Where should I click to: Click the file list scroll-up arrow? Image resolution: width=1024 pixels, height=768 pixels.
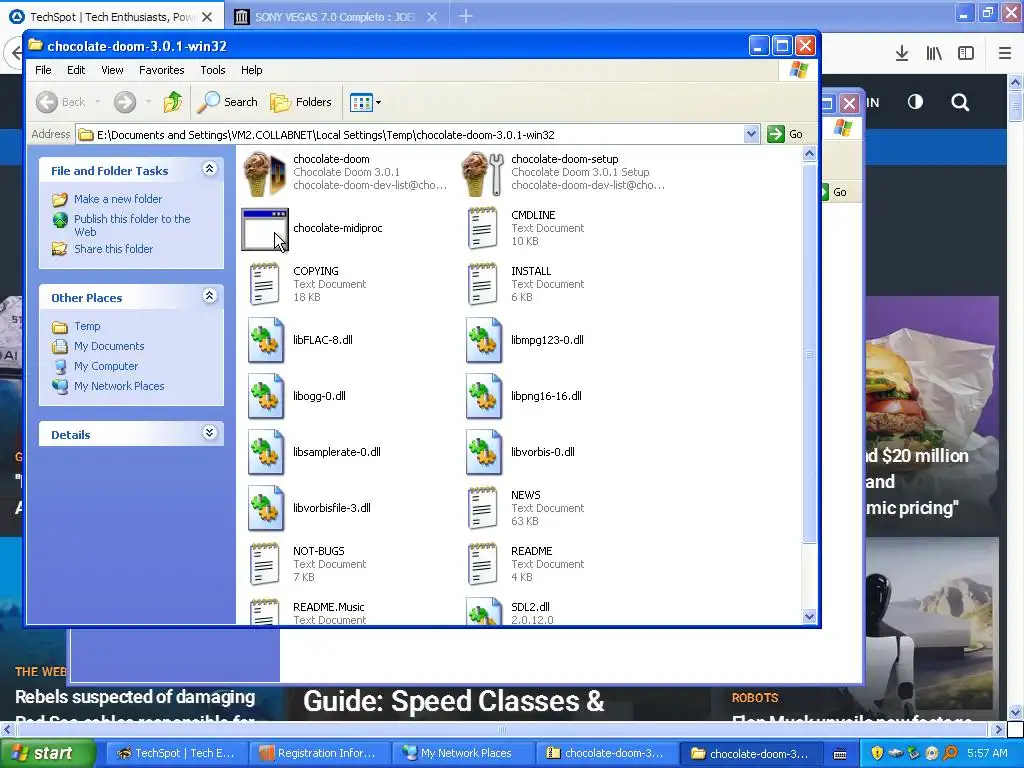coord(809,154)
